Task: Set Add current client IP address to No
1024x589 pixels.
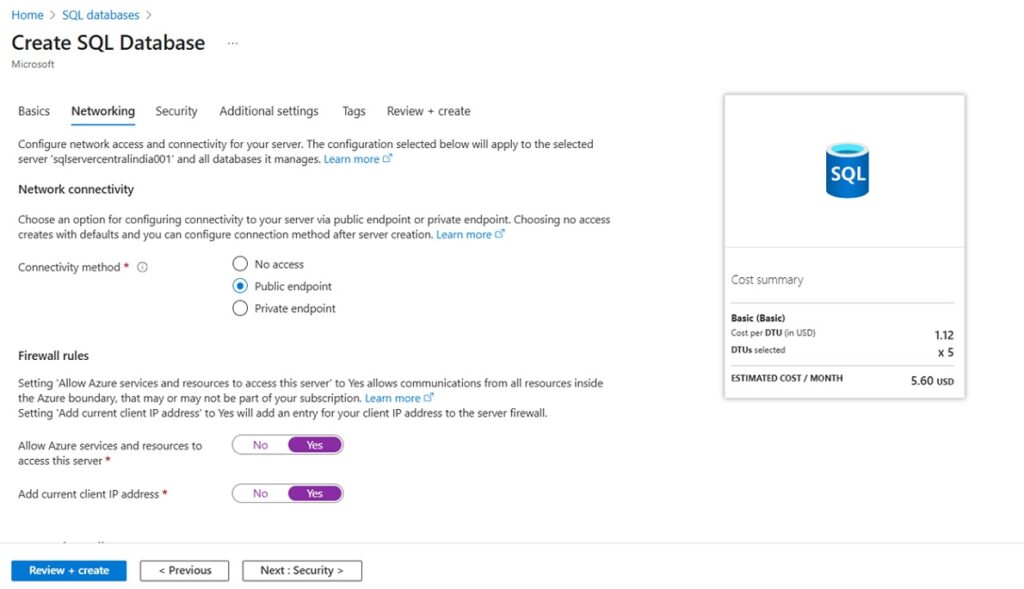Action: pyautogui.click(x=261, y=494)
